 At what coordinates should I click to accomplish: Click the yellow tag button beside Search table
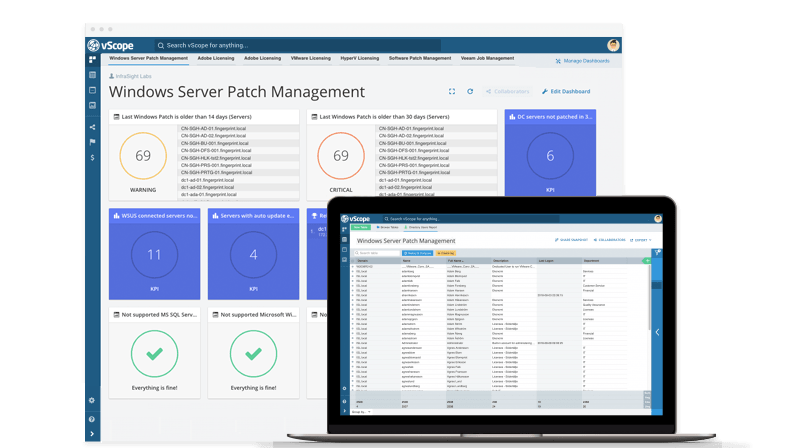tap(445, 253)
